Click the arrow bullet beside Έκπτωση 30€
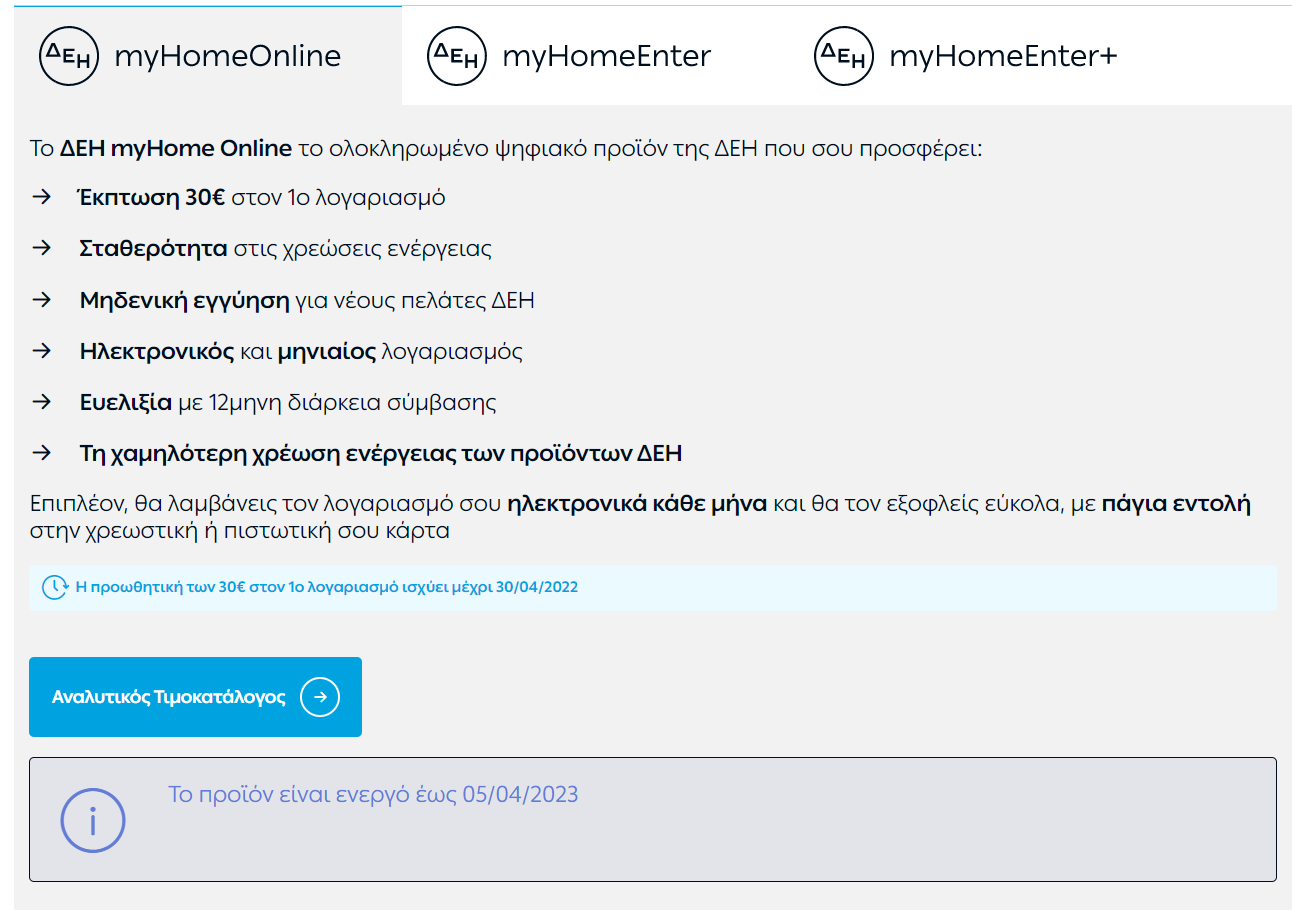 click(x=41, y=197)
